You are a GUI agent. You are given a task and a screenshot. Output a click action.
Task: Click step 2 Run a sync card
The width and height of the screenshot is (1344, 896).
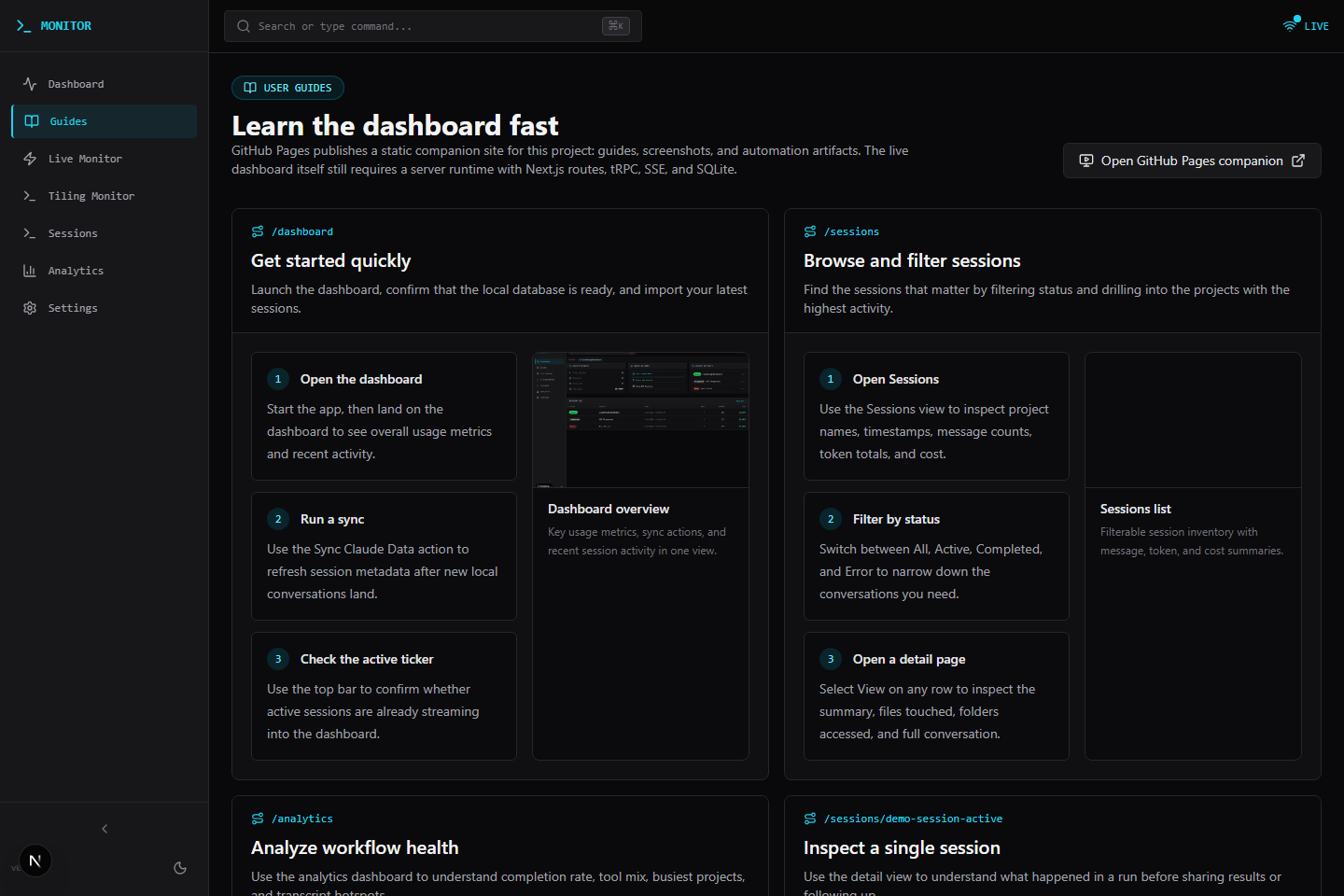tap(384, 556)
